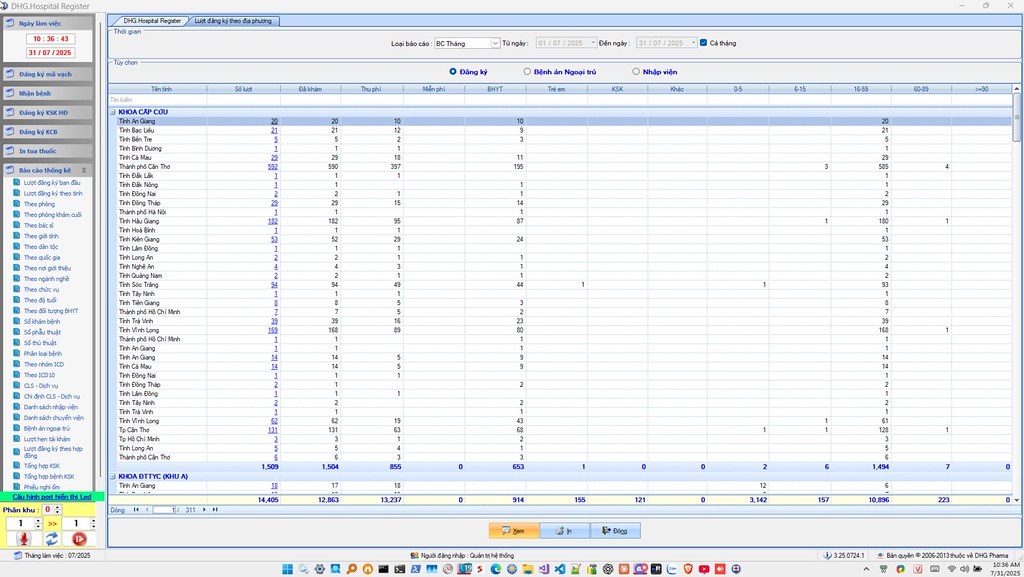Click the Phân khu number stepper

(57, 510)
